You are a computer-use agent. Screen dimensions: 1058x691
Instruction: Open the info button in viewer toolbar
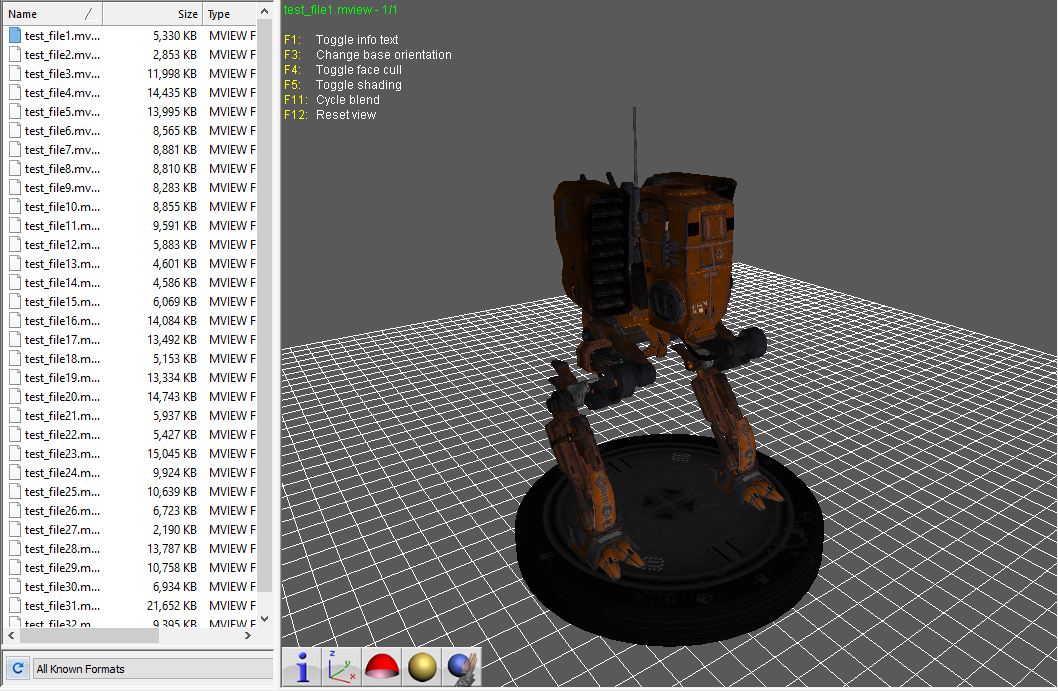pyautogui.click(x=302, y=667)
